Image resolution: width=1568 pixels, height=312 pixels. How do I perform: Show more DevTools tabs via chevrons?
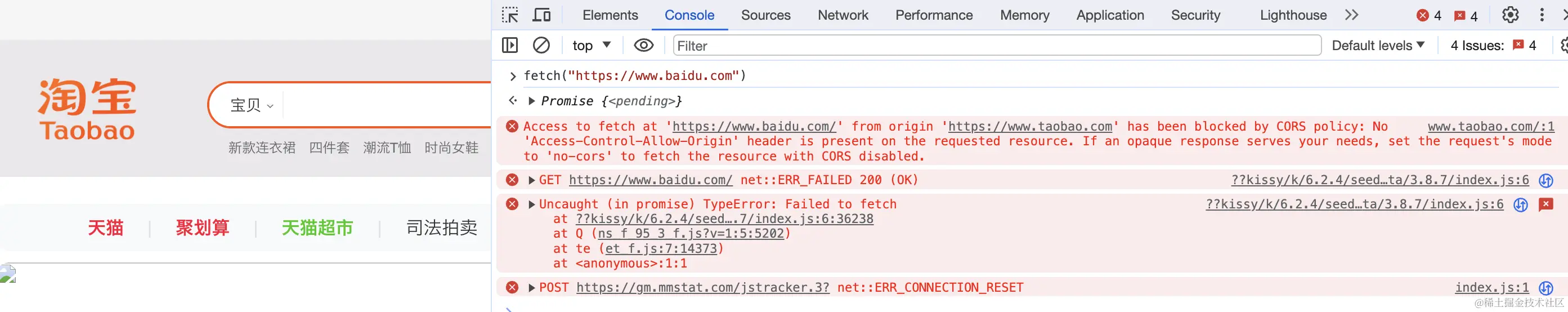(x=1351, y=15)
